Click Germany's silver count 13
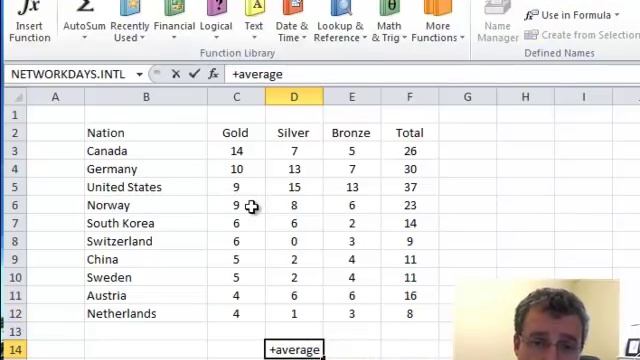Screen dimensions: 640x360 [x=294, y=169]
